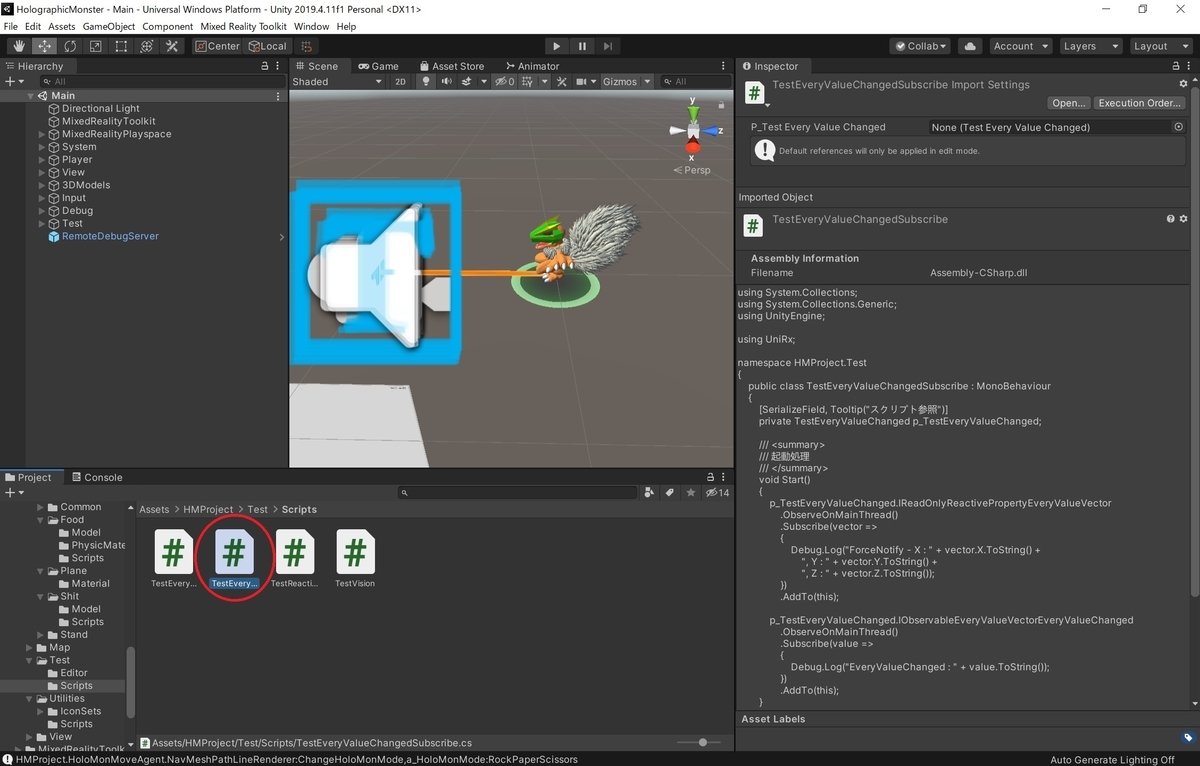Toggle hidden objects visibility counter in Scene
The image size is (1200, 766).
(x=505, y=82)
